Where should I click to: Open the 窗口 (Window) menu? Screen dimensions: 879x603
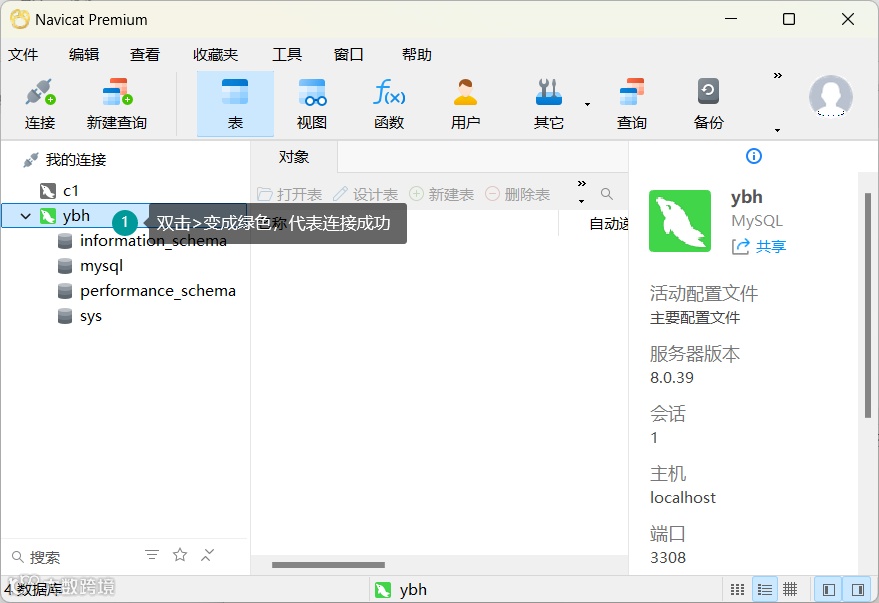point(349,54)
